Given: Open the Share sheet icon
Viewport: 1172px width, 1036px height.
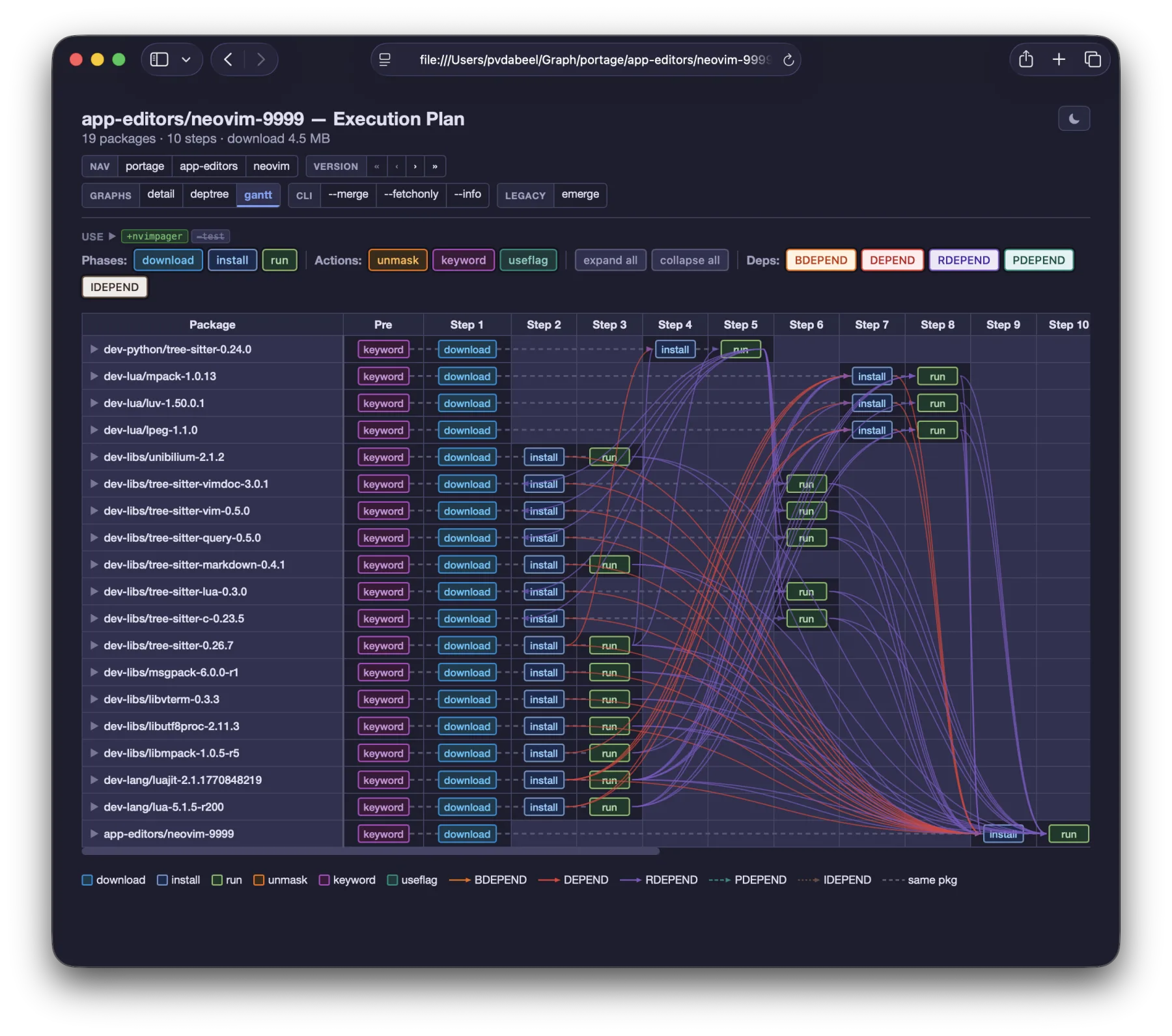Looking at the screenshot, I should click(x=1026, y=59).
